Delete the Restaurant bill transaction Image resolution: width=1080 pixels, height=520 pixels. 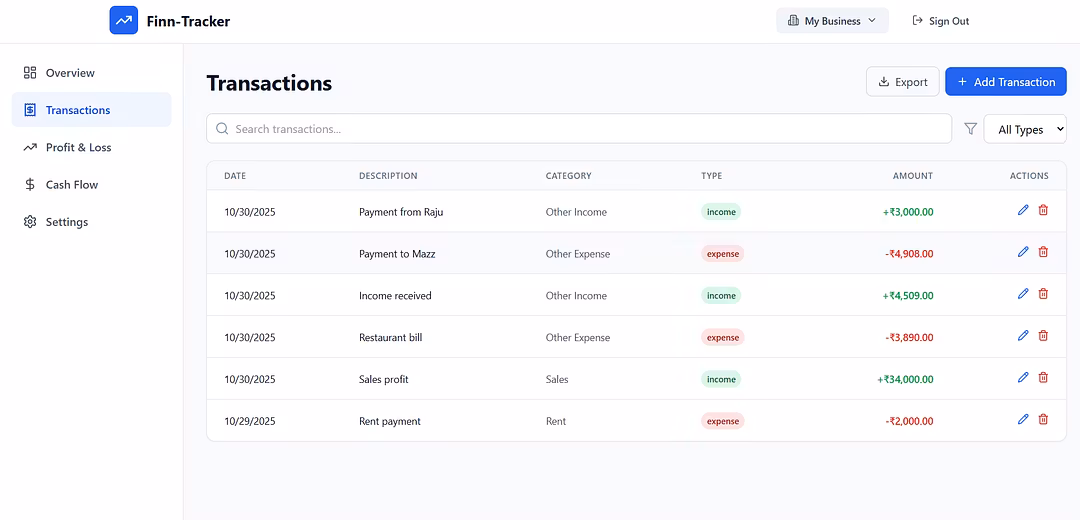[1043, 336]
